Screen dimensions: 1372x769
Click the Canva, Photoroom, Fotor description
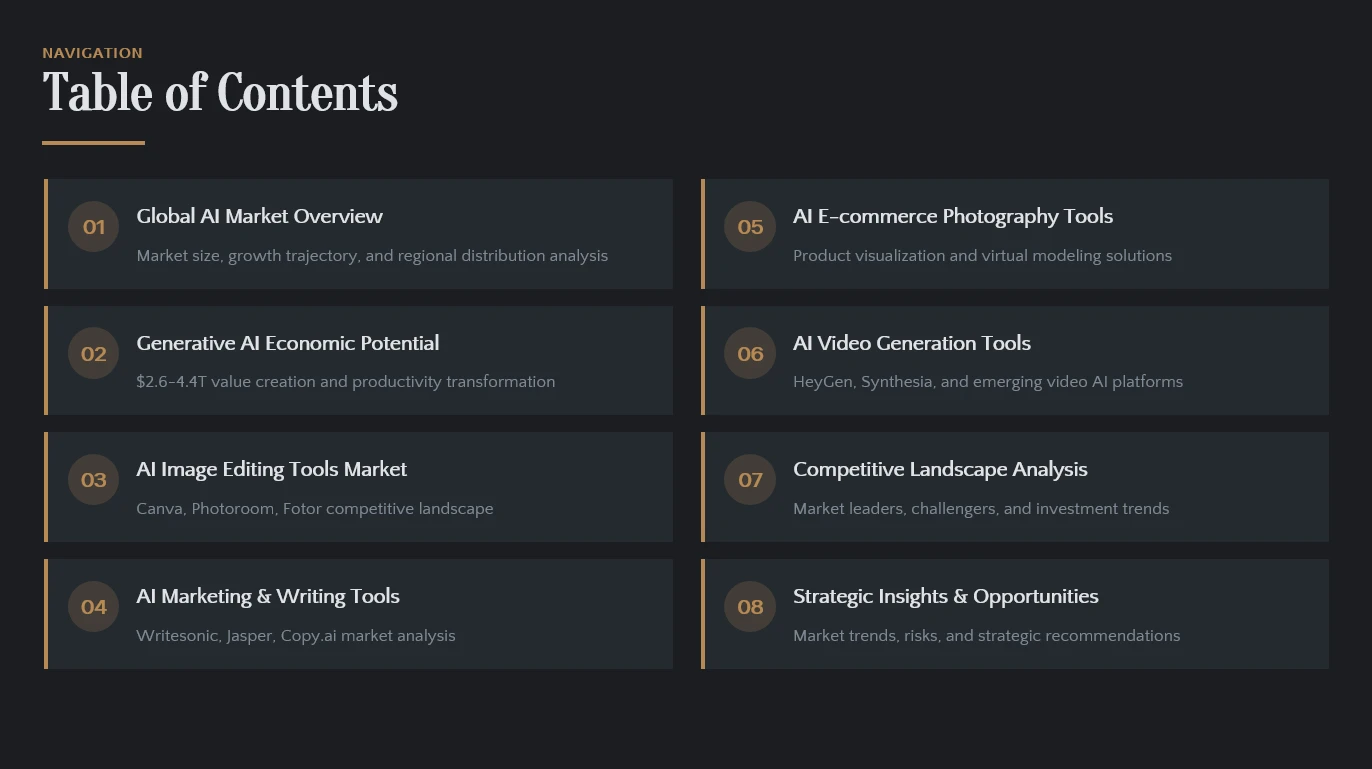click(315, 509)
